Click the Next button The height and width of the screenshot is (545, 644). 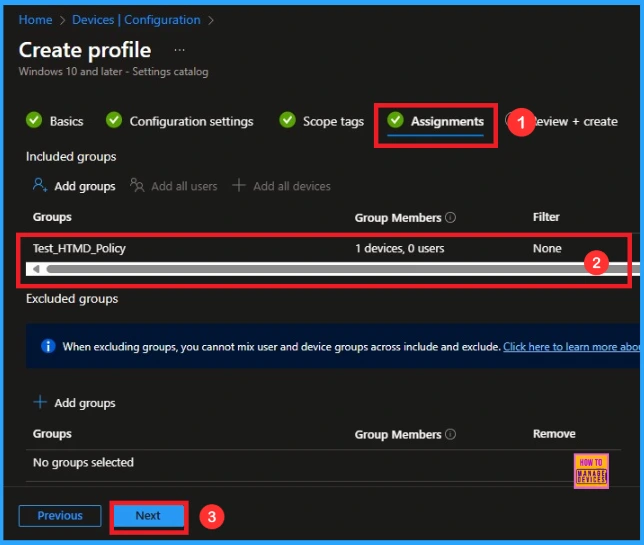148,515
